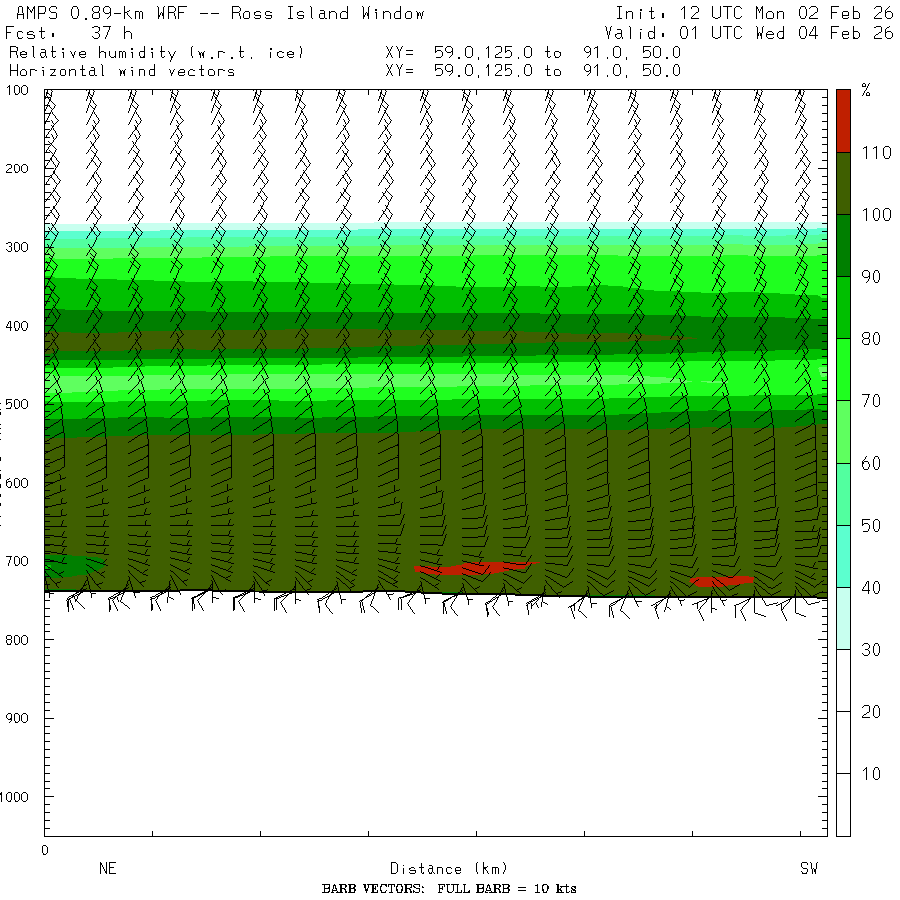Click the 700 pressure axis label
Screen dimensions: 900x900
17,561
